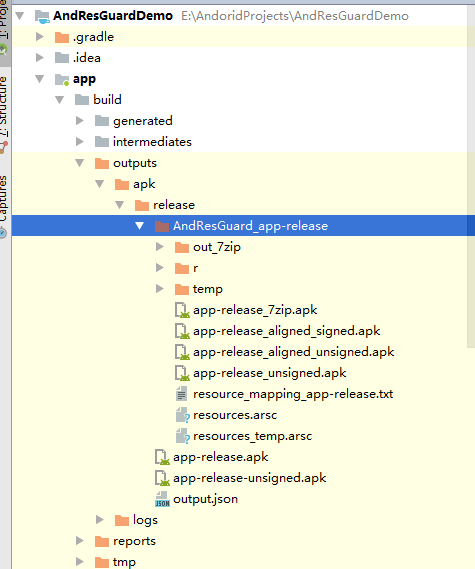Click the app-release_unsigned.apk file icon

click(x=182, y=374)
